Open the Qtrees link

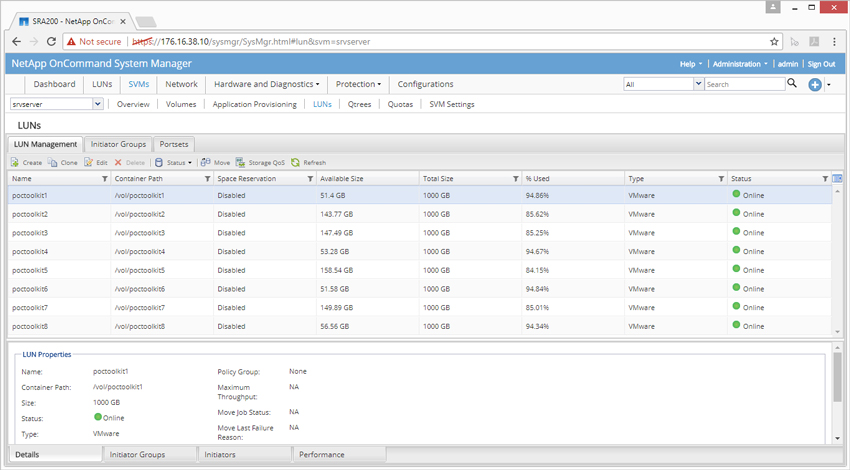(359, 104)
